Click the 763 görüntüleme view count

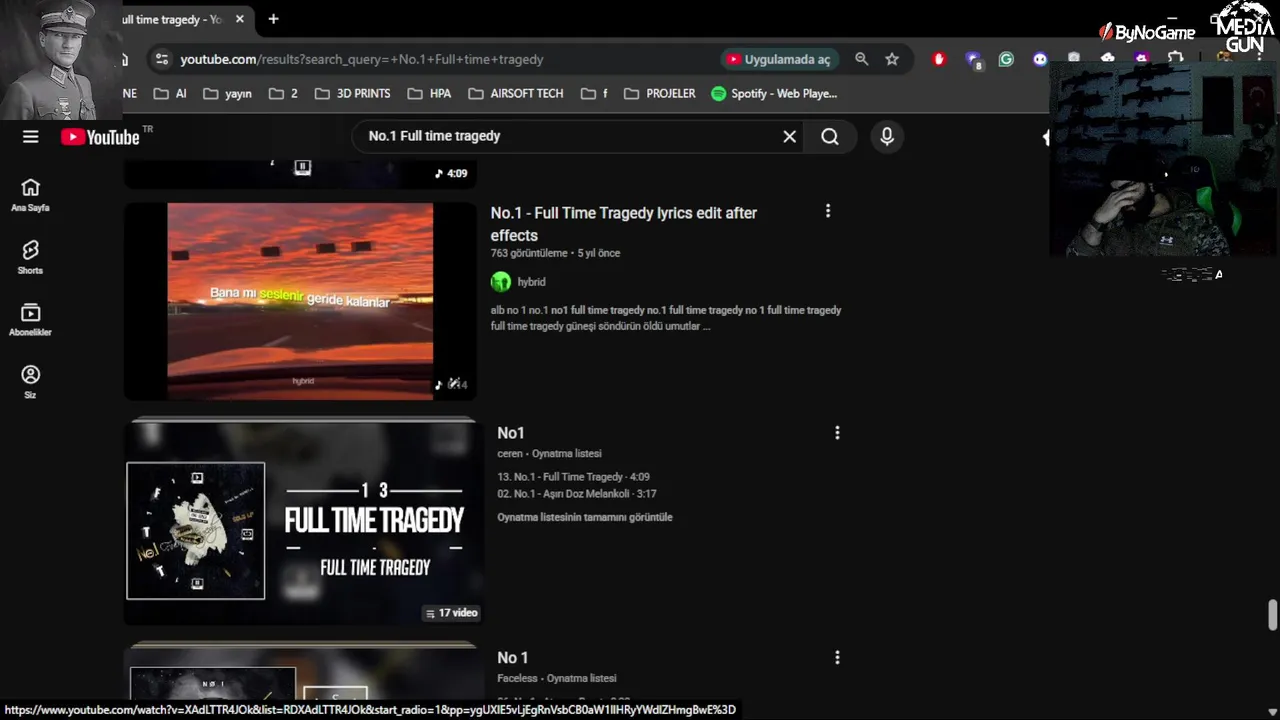[529, 253]
